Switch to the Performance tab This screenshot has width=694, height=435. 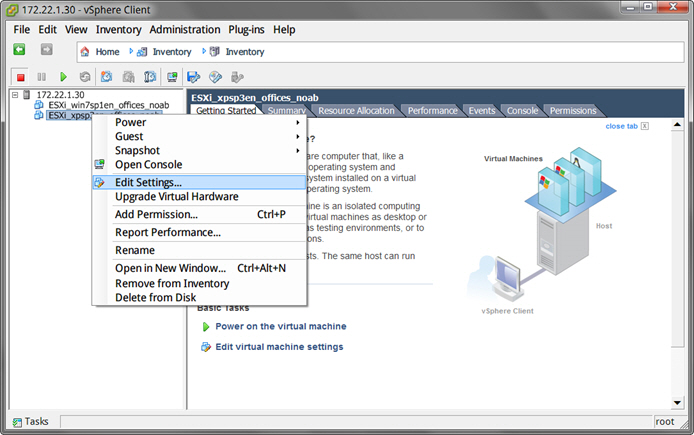coord(432,111)
